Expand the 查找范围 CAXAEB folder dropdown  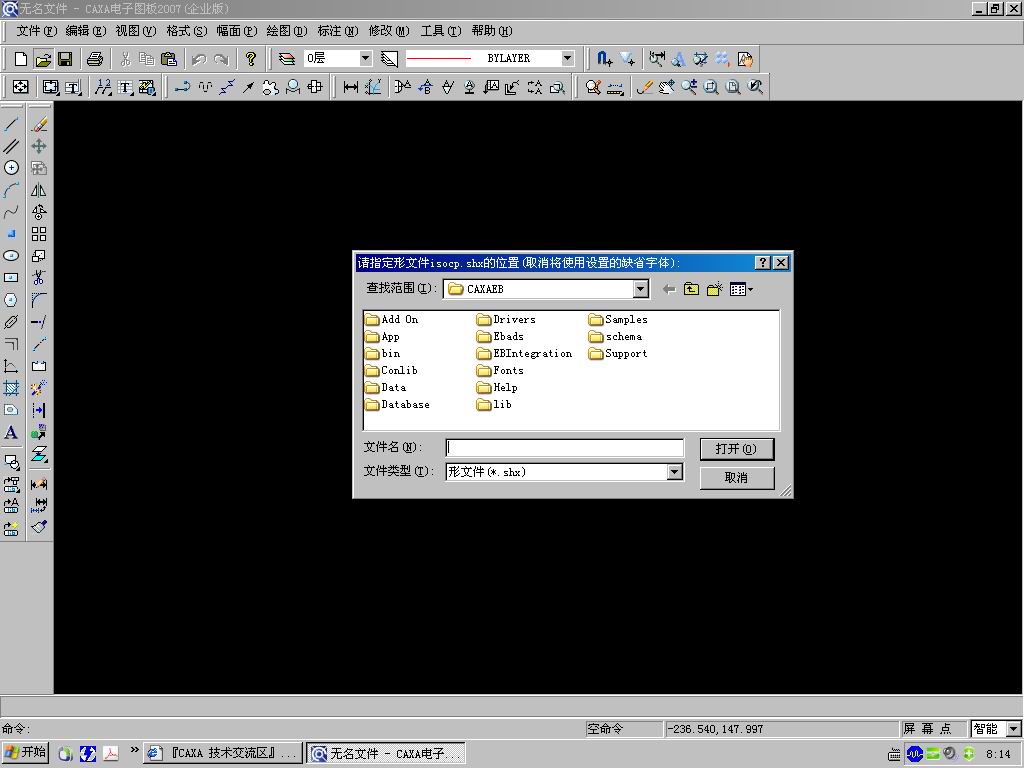point(641,289)
